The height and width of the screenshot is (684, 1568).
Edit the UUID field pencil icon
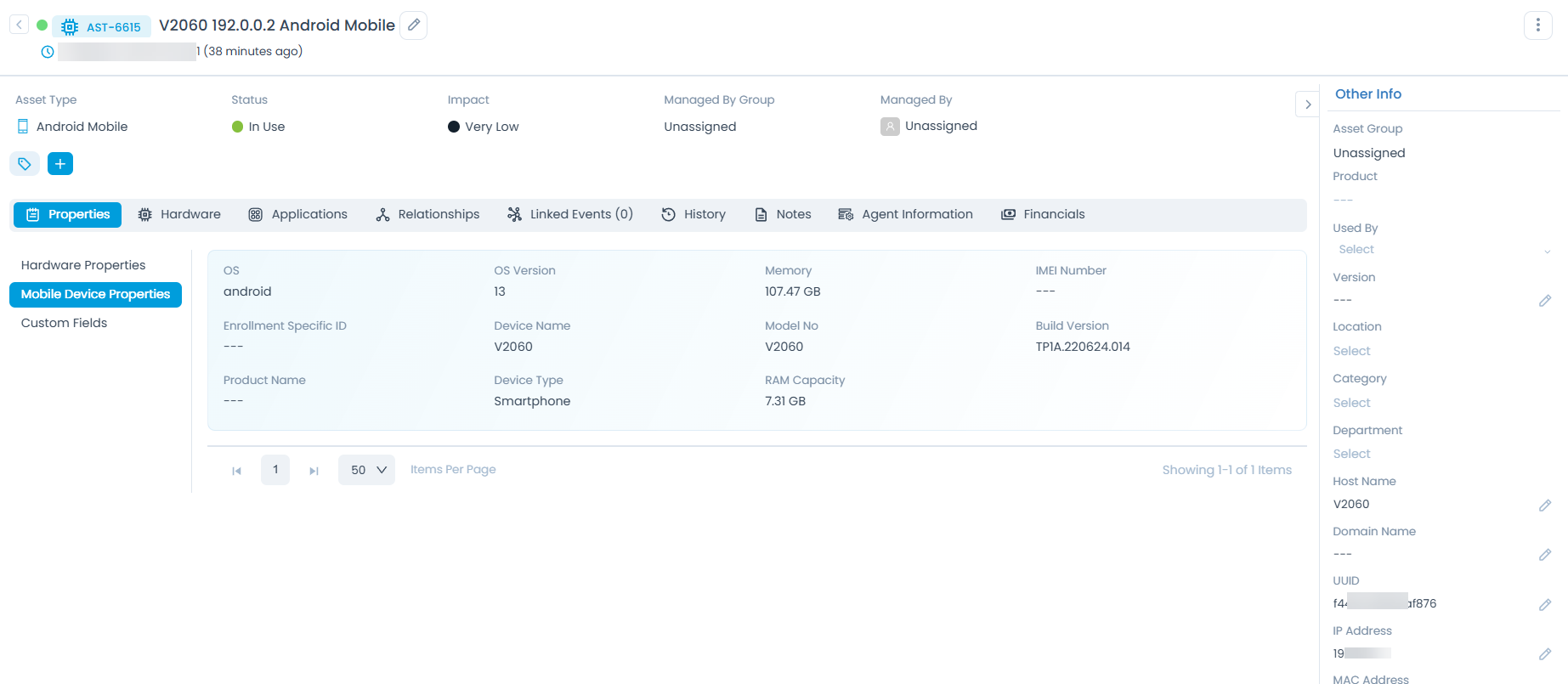point(1544,605)
